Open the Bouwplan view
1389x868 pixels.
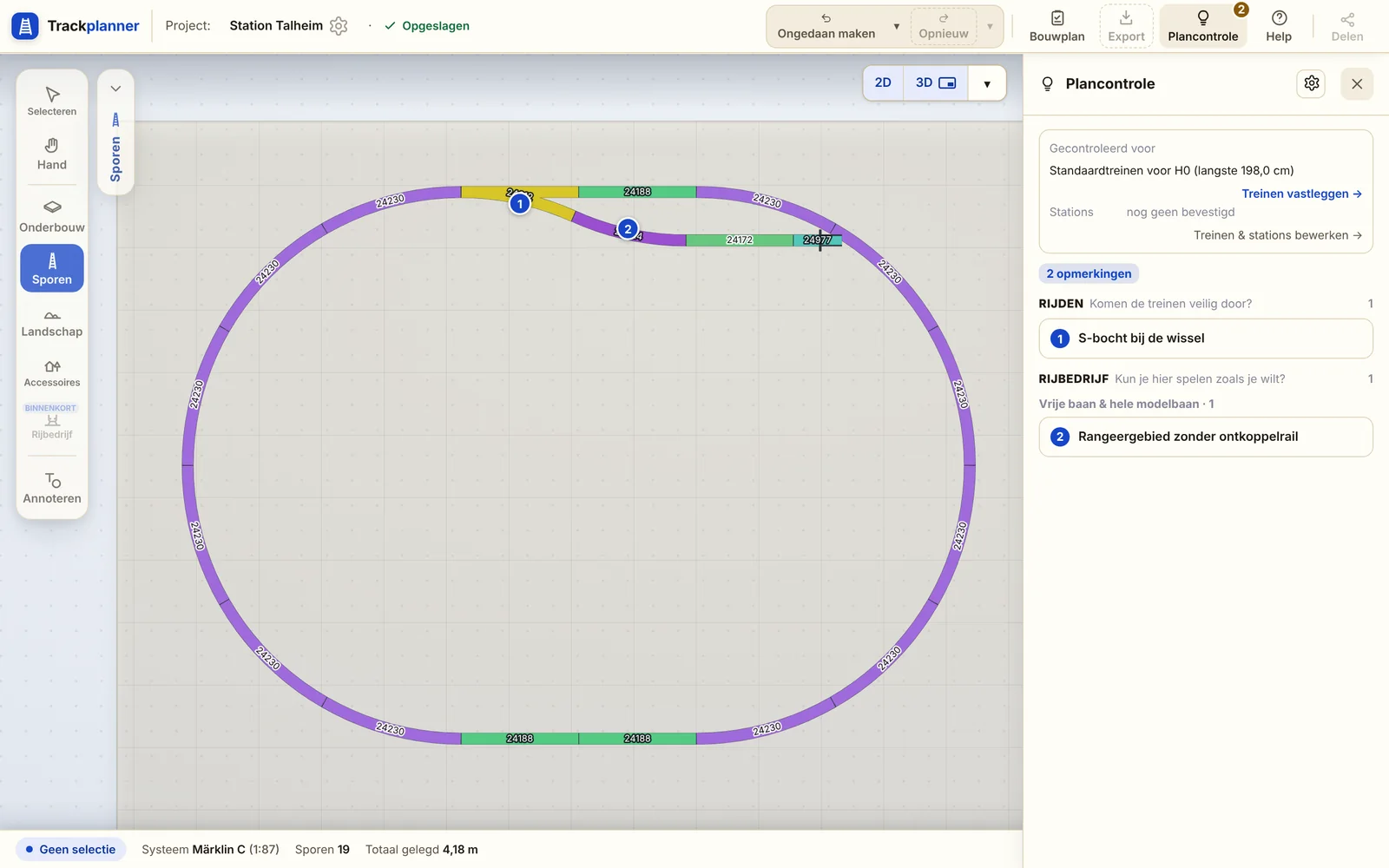point(1057,26)
